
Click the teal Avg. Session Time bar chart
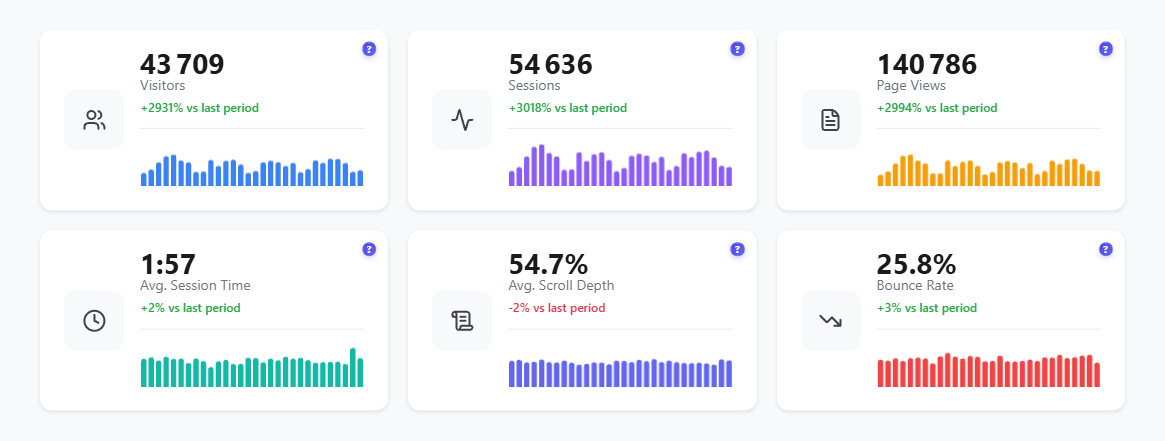252,367
